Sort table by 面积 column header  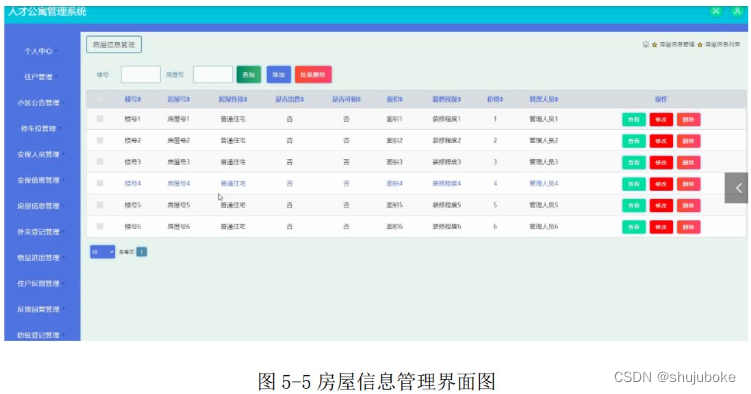click(395, 99)
